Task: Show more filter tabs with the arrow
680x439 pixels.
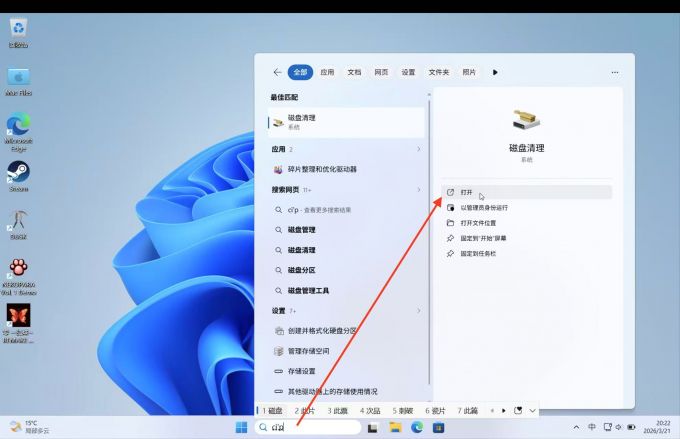Action: pos(495,72)
